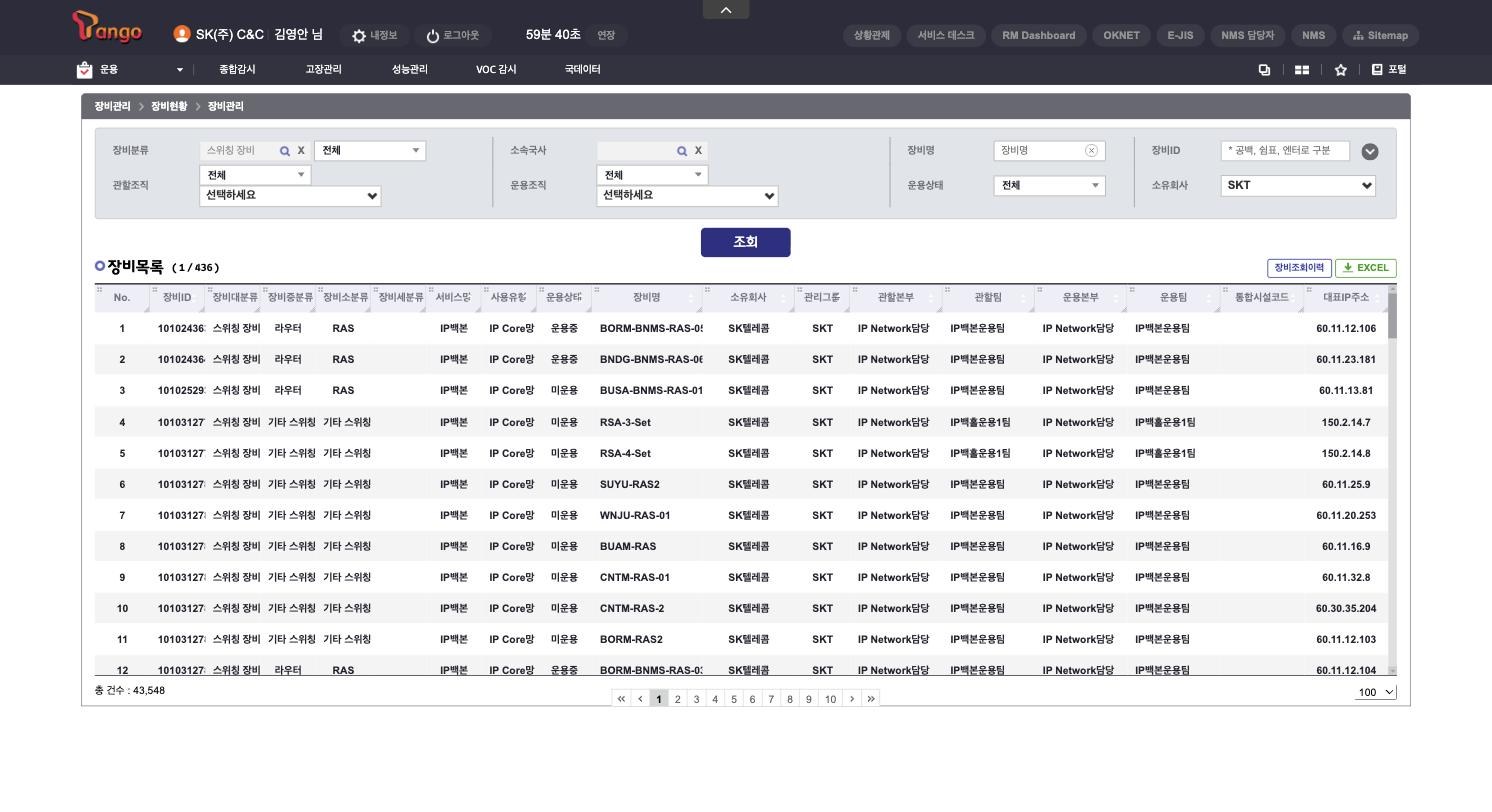The width and height of the screenshot is (1492, 812).
Task: Export list with EXCEL button
Action: click(1366, 268)
